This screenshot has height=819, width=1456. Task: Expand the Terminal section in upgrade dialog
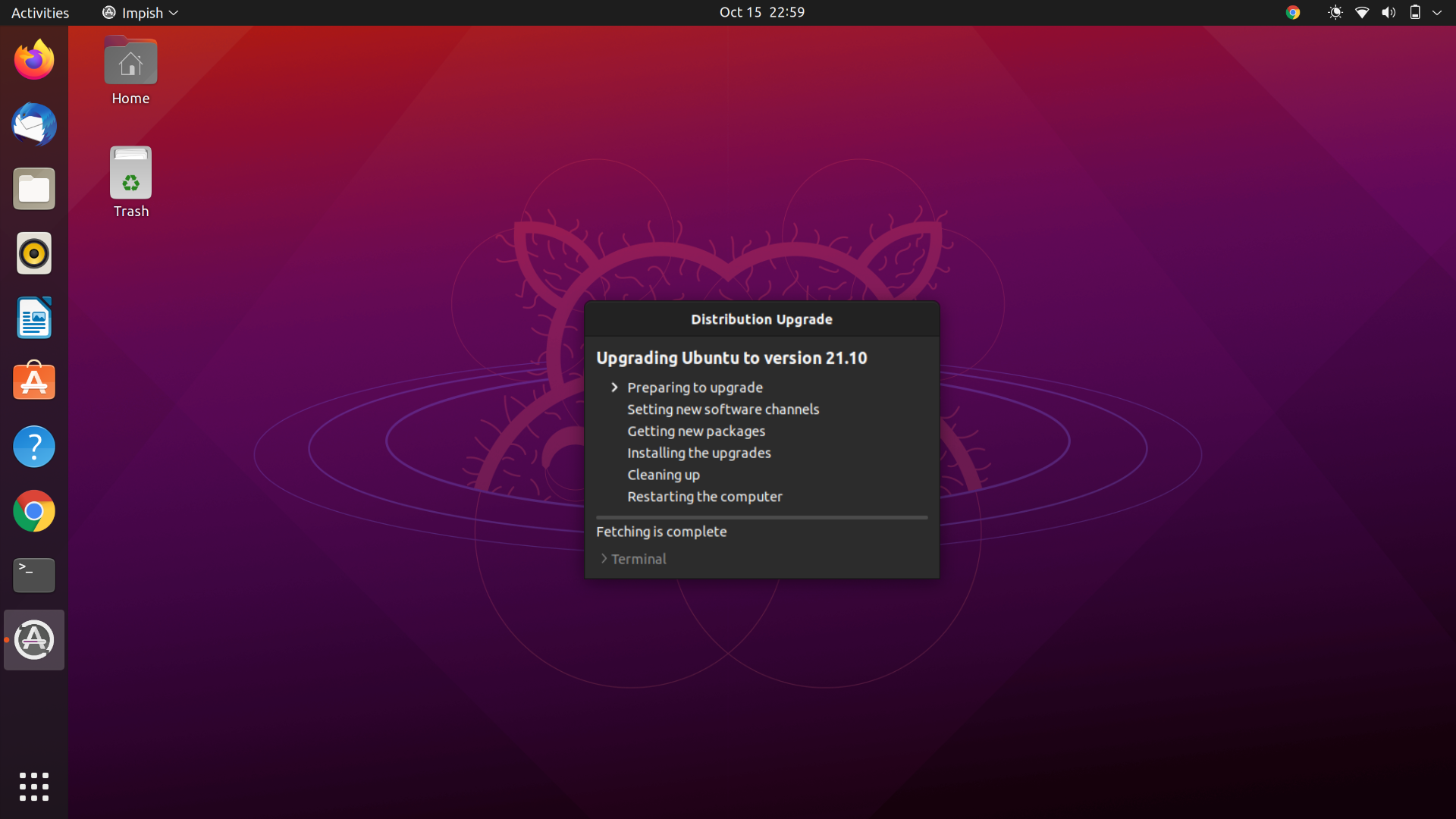(633, 559)
